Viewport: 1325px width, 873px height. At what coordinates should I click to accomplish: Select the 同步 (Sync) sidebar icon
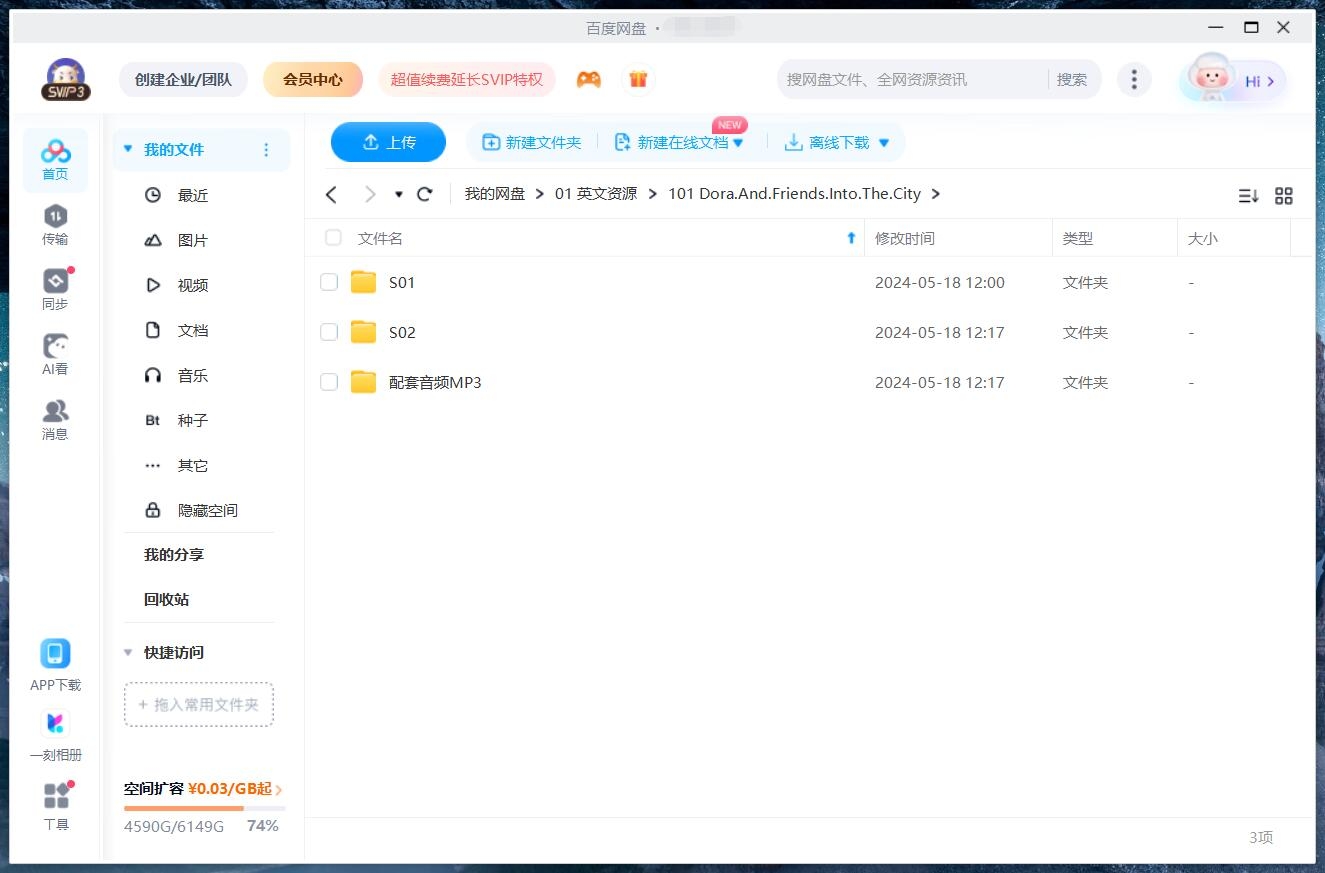pos(55,286)
